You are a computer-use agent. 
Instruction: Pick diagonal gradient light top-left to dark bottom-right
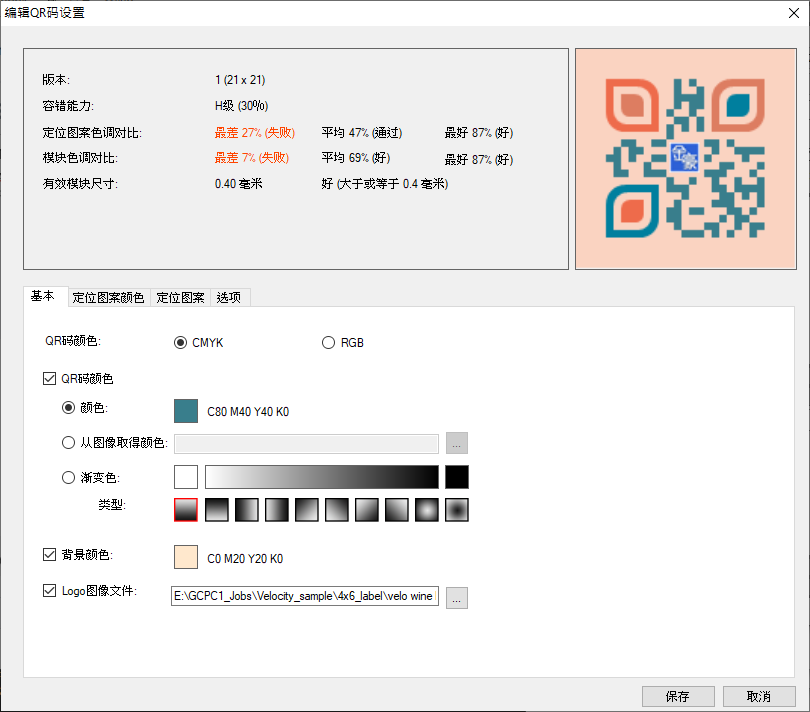[x=367, y=510]
